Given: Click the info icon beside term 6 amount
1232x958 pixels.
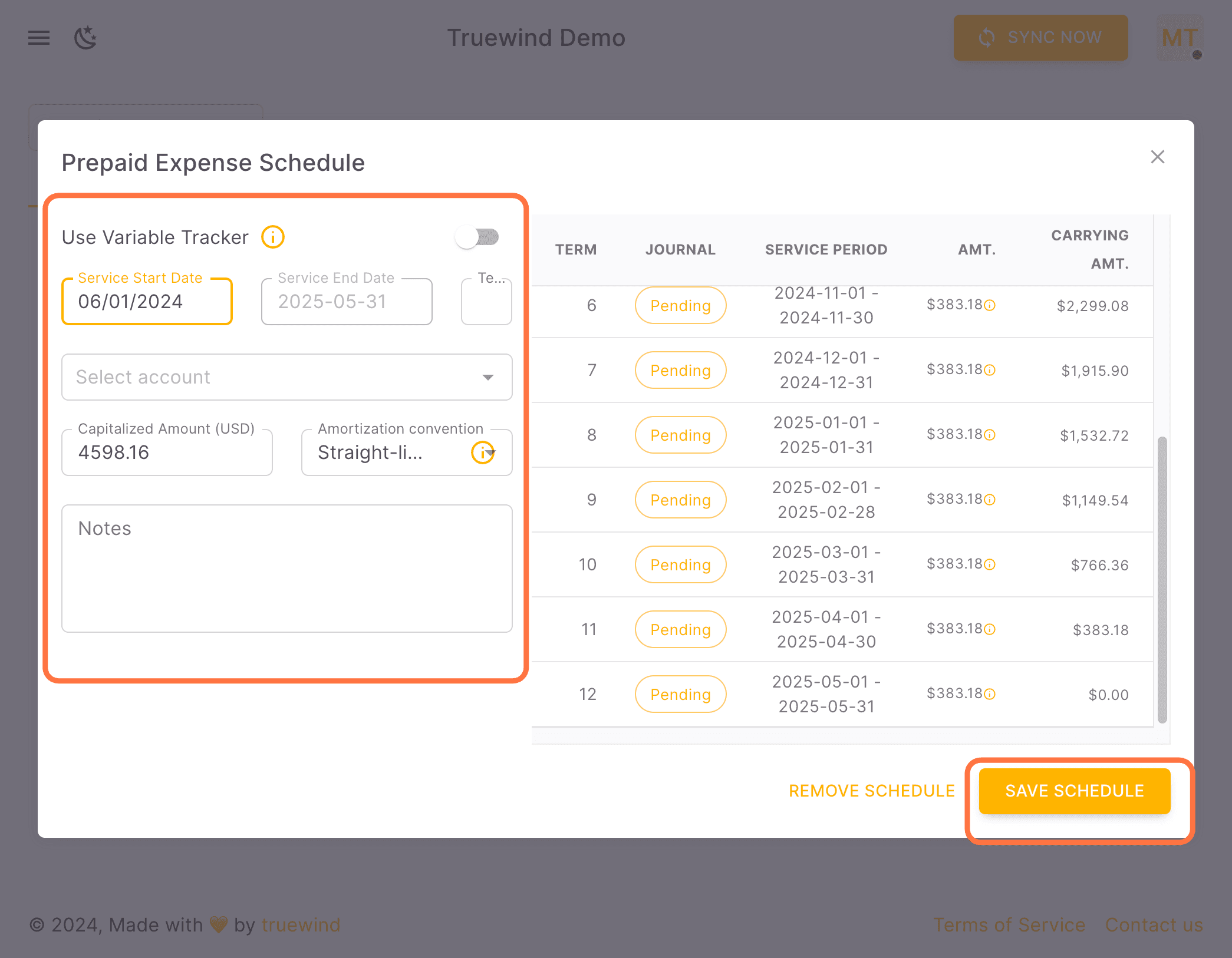Looking at the screenshot, I should [990, 306].
